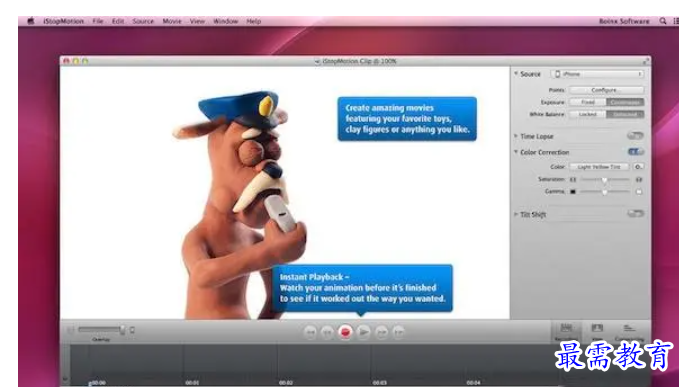Turn off the Color Correction switch

tap(635, 152)
